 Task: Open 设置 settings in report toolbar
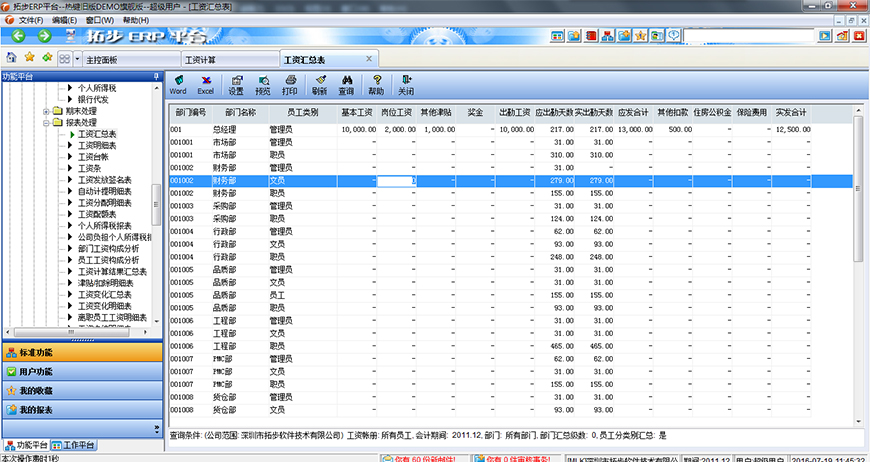coord(236,84)
